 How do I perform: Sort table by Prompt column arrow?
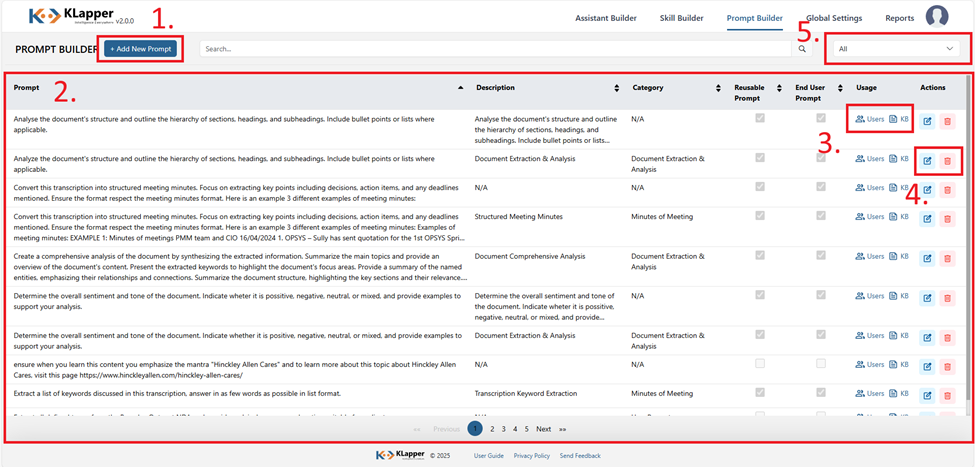pyautogui.click(x=460, y=88)
